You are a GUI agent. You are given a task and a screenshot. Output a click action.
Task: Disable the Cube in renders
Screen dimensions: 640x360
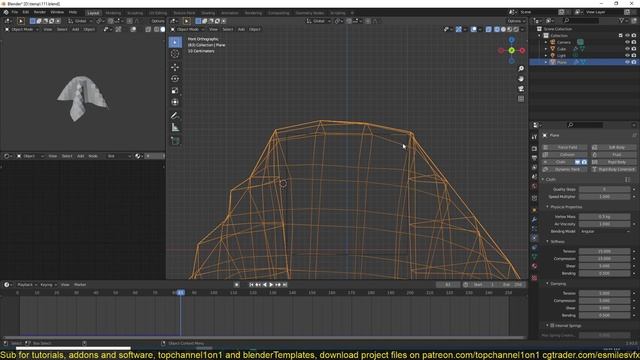click(634, 49)
